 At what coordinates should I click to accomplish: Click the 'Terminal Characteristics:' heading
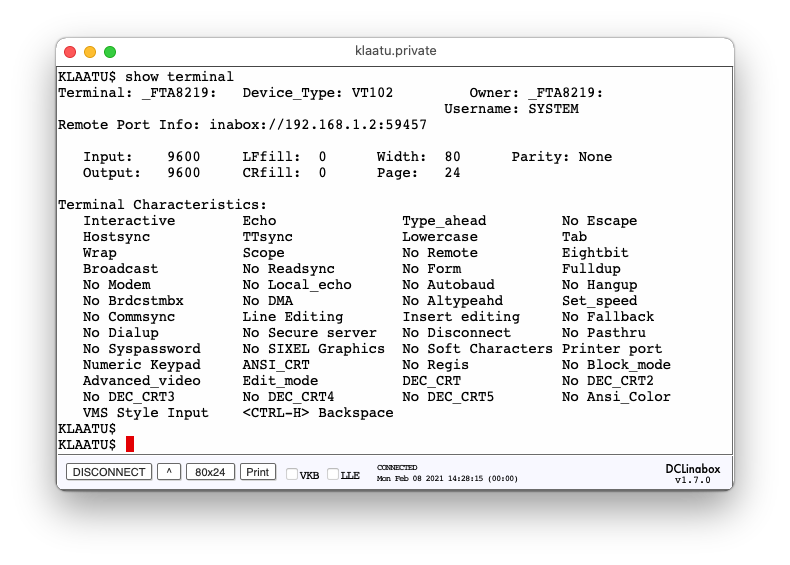162,205
